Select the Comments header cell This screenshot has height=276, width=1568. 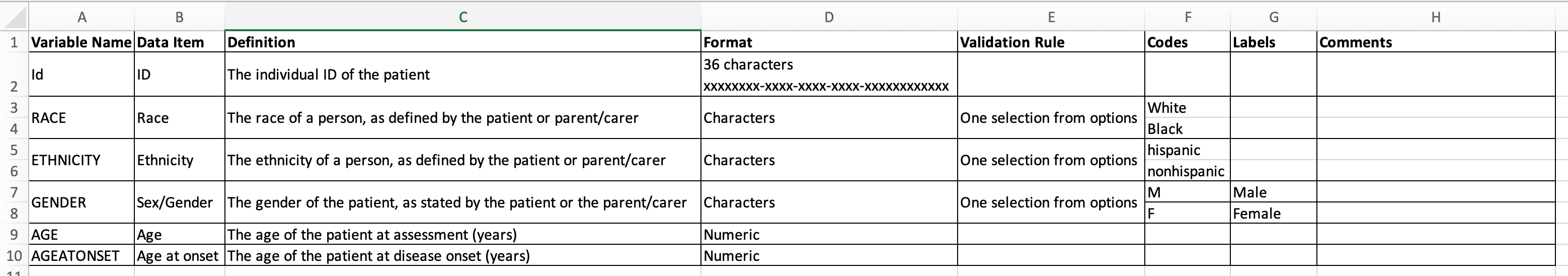(1436, 42)
